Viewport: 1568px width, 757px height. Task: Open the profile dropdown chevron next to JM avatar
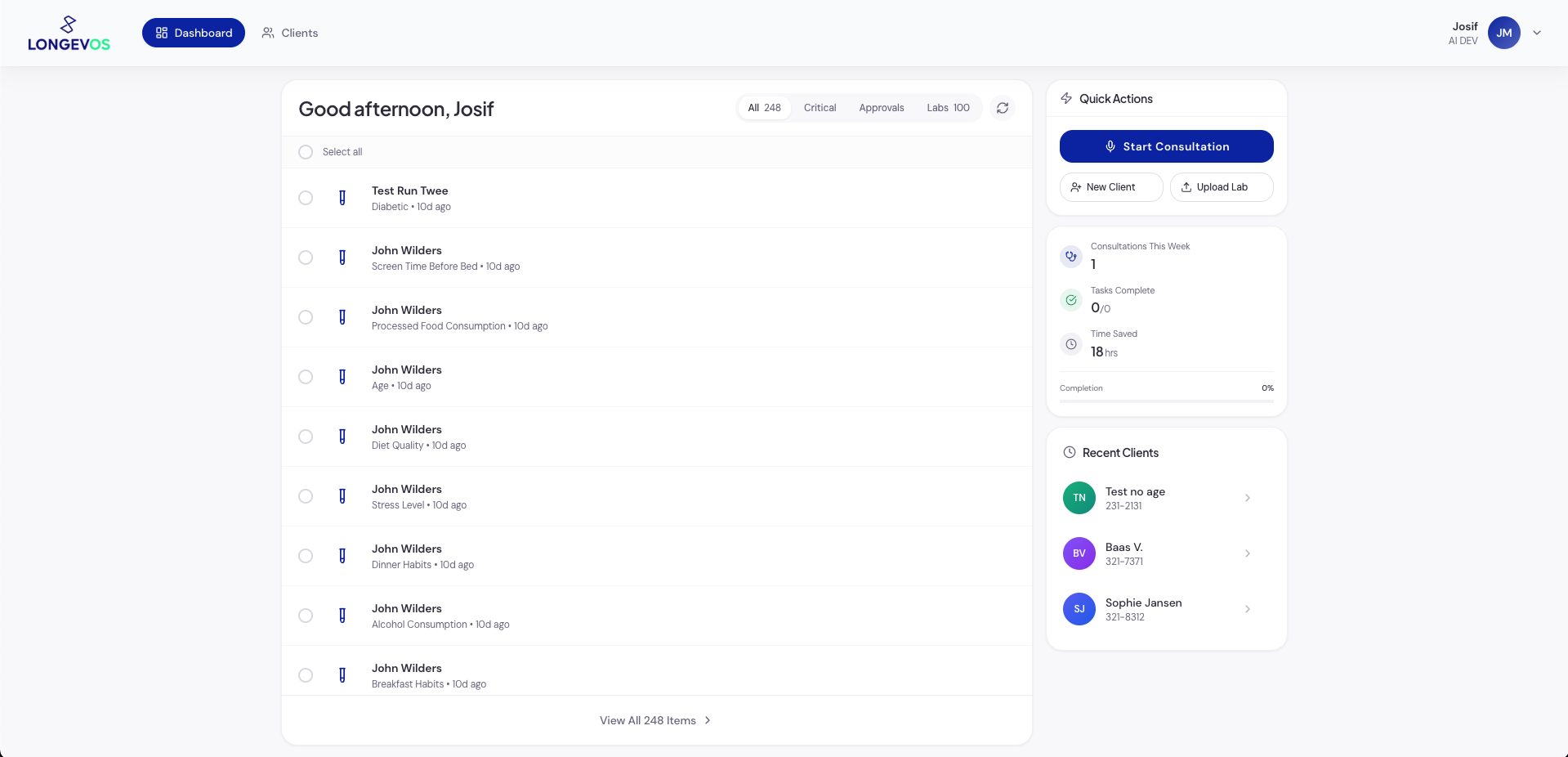[x=1537, y=33]
